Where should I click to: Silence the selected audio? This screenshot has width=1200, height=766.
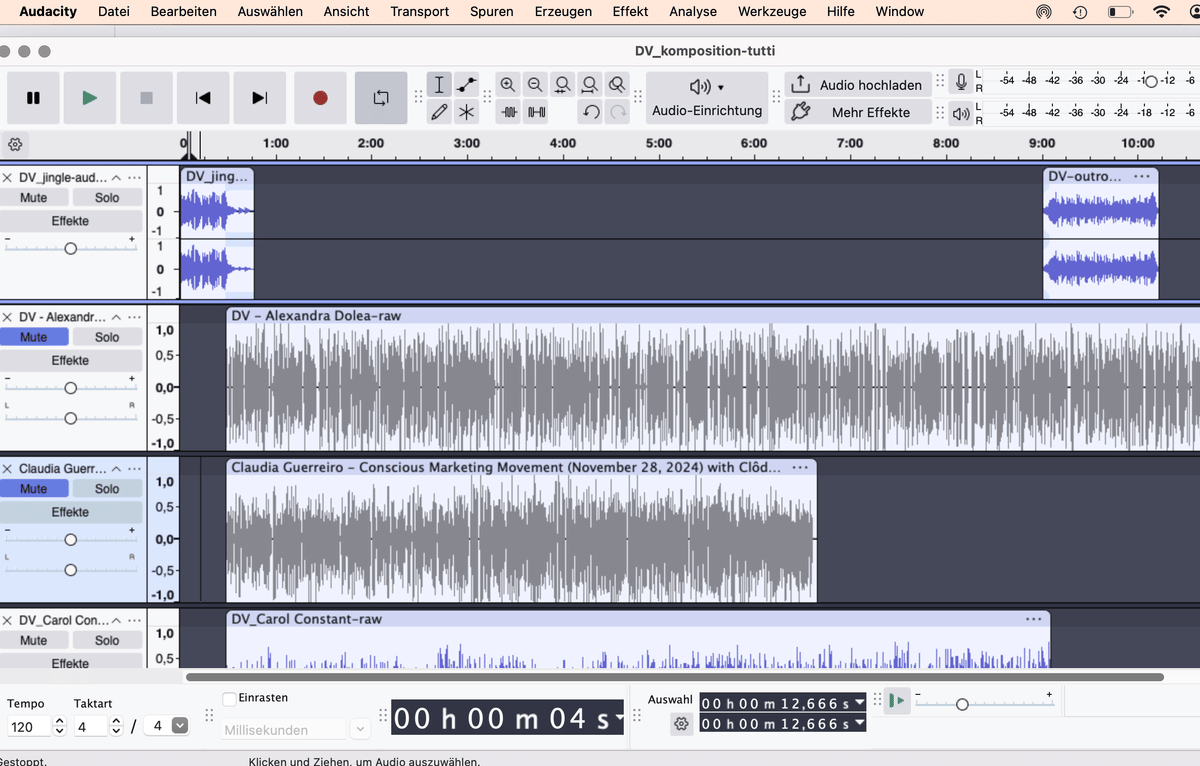tap(534, 112)
